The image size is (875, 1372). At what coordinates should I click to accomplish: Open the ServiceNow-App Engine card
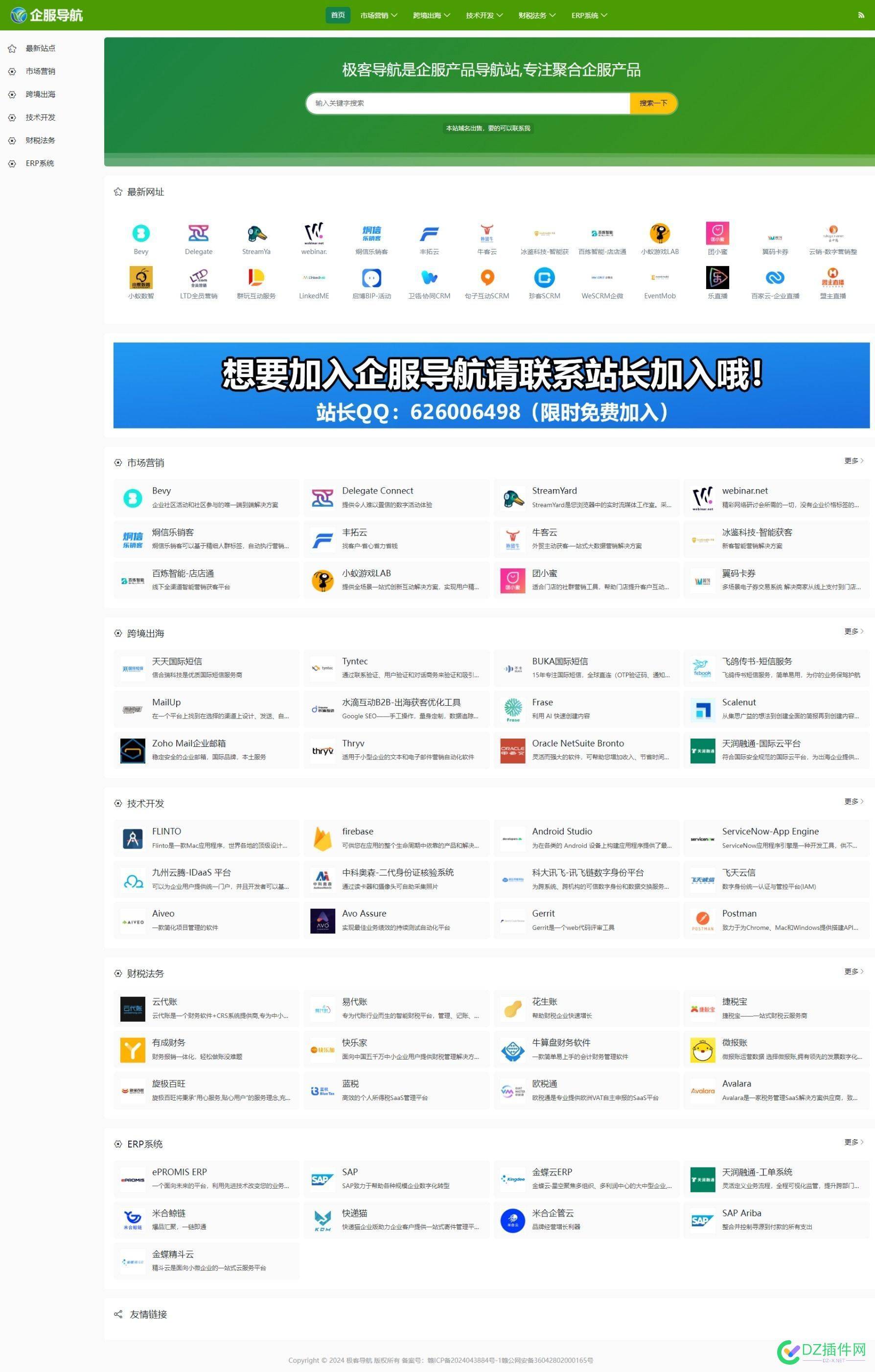click(776, 838)
